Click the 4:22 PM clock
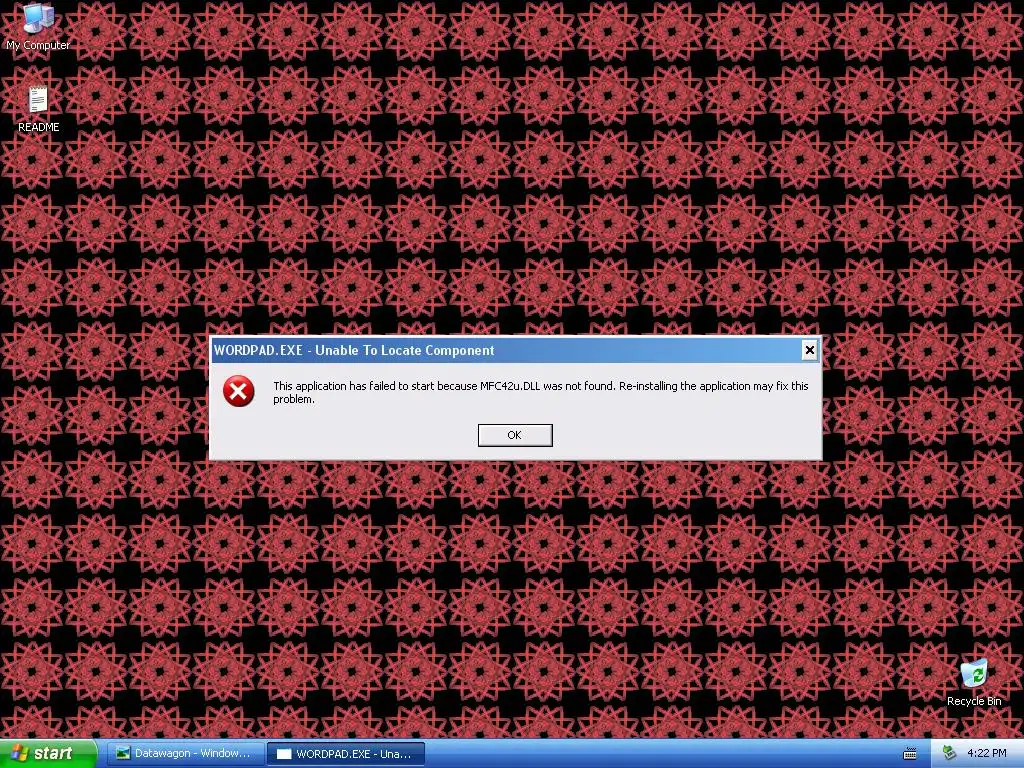The width and height of the screenshot is (1024, 768). (x=986, y=753)
